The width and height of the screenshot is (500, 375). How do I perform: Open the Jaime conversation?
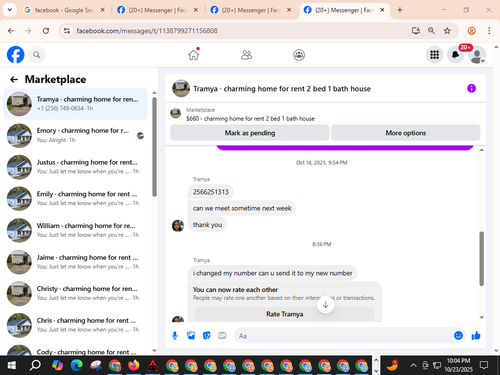click(75, 262)
